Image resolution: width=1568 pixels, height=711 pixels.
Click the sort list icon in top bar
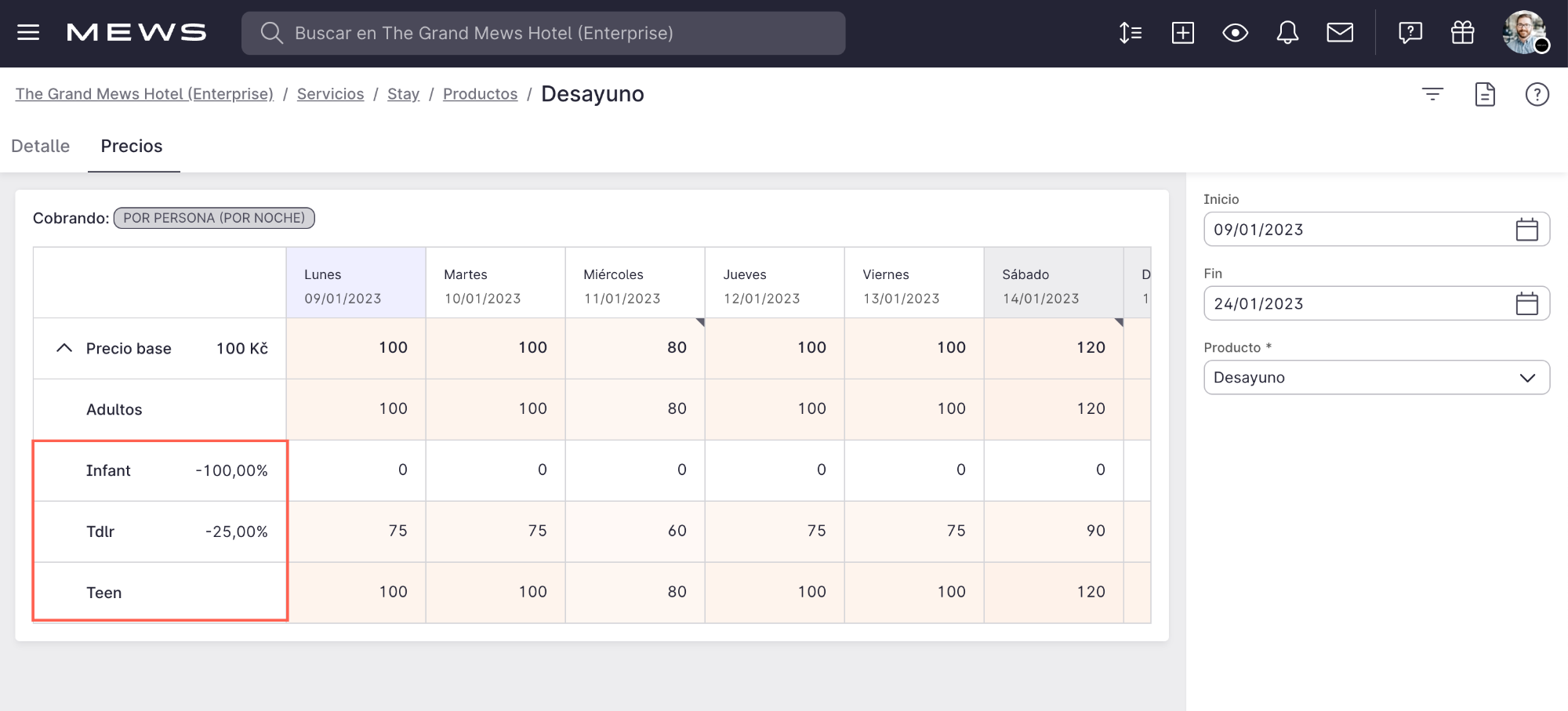point(1130,33)
